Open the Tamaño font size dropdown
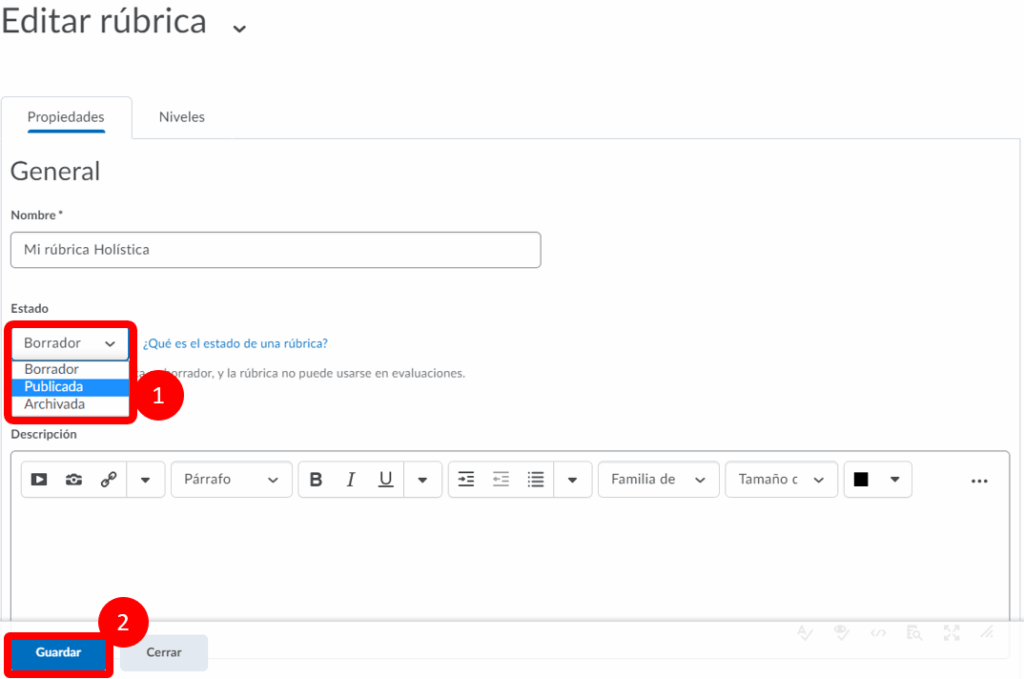The image size is (1024, 679). tap(781, 480)
